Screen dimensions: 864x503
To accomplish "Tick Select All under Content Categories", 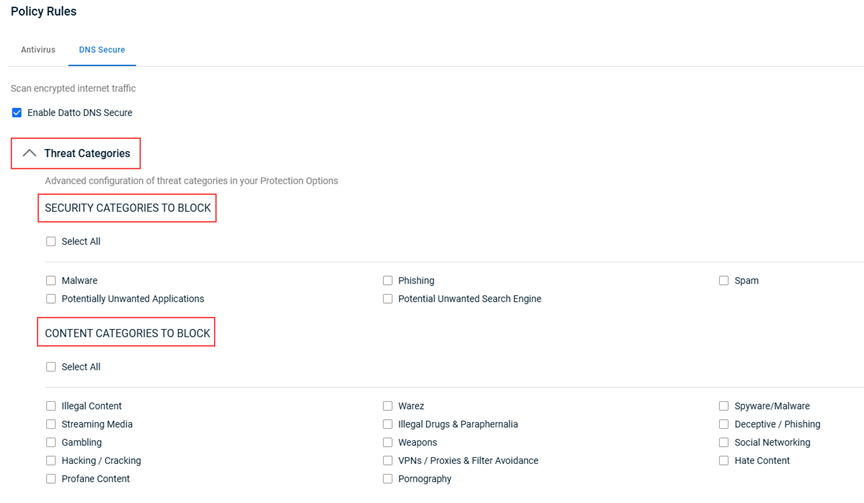I will tap(51, 367).
